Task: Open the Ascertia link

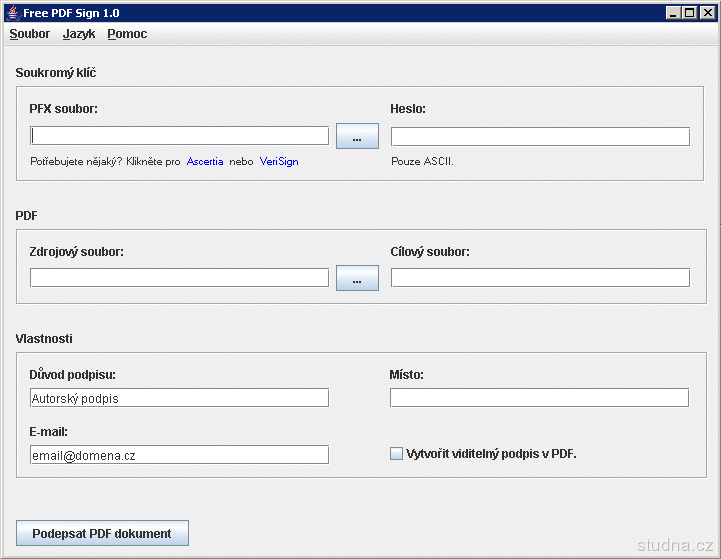Action: coord(205,161)
